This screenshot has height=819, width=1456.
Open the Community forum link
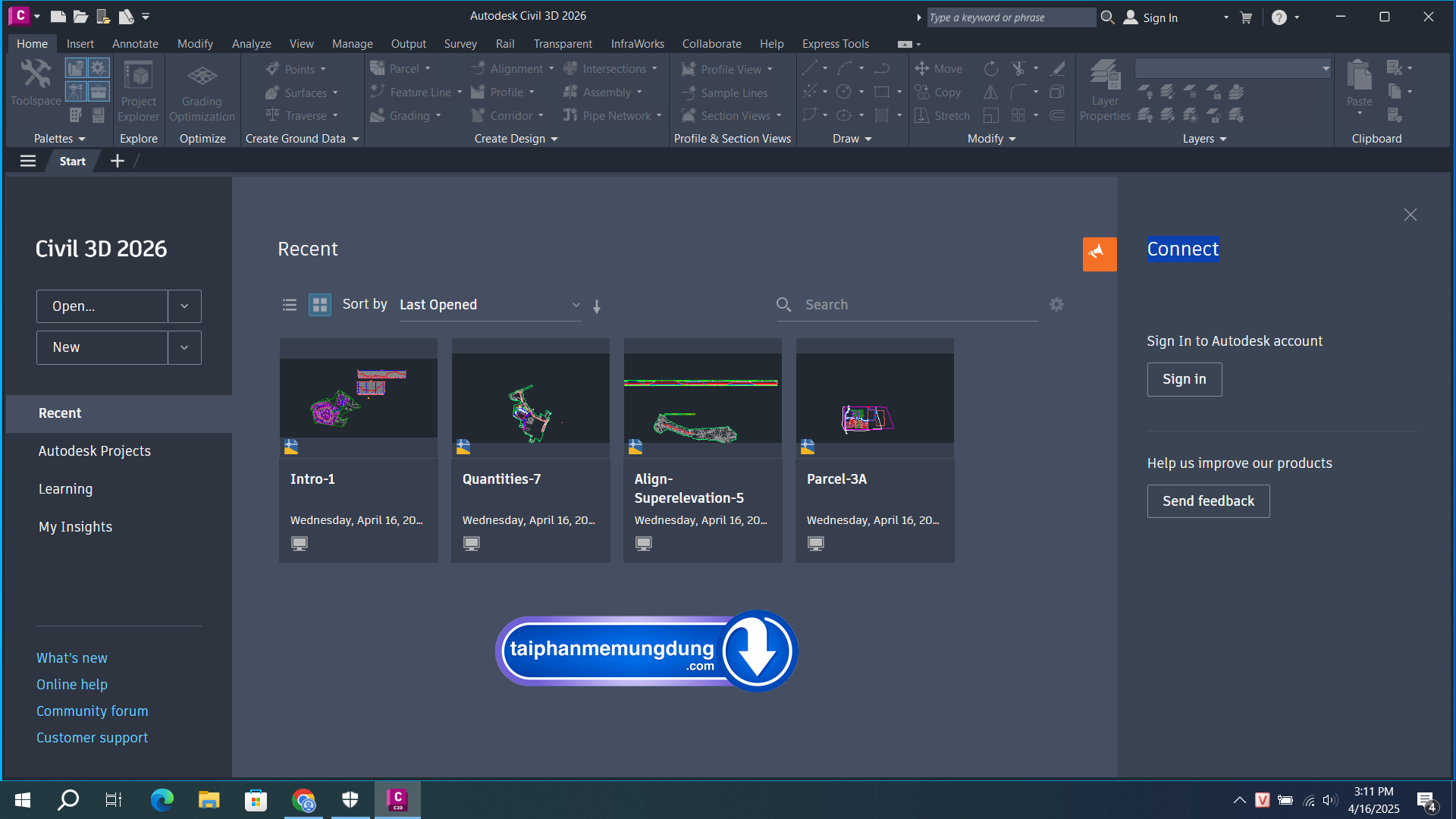pyautogui.click(x=93, y=711)
